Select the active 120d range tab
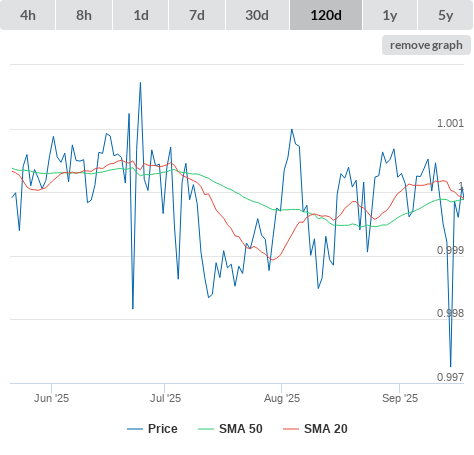Viewport: 474px width, 455px height. [326, 15]
